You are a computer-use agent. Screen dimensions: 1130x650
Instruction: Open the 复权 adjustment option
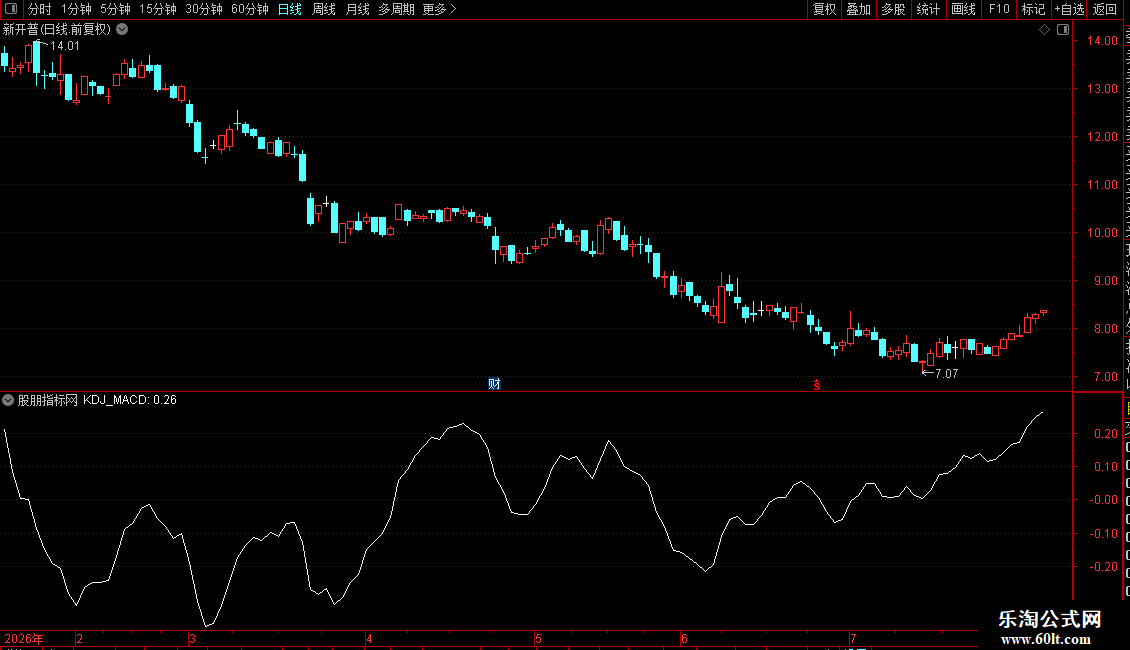click(x=824, y=9)
